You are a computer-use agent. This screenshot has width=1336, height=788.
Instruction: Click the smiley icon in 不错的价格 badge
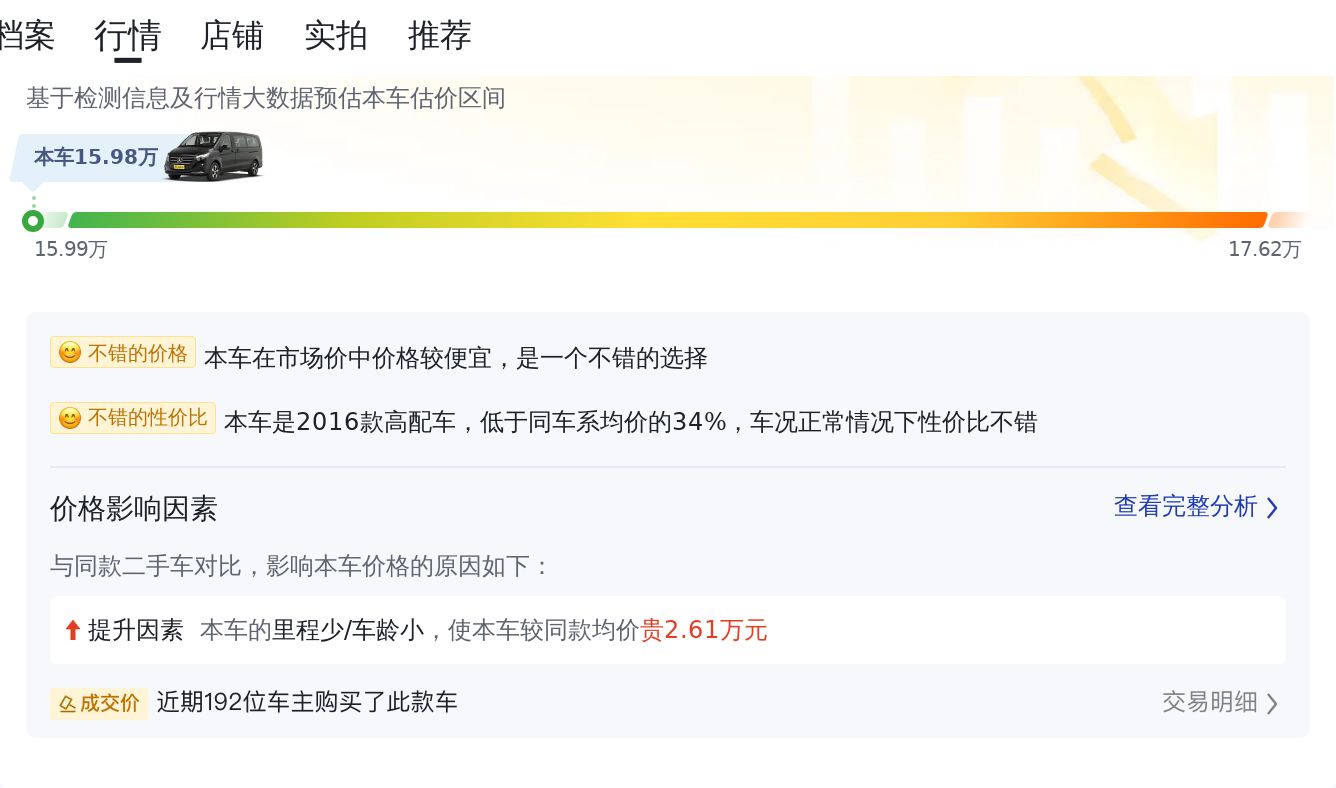pos(70,353)
